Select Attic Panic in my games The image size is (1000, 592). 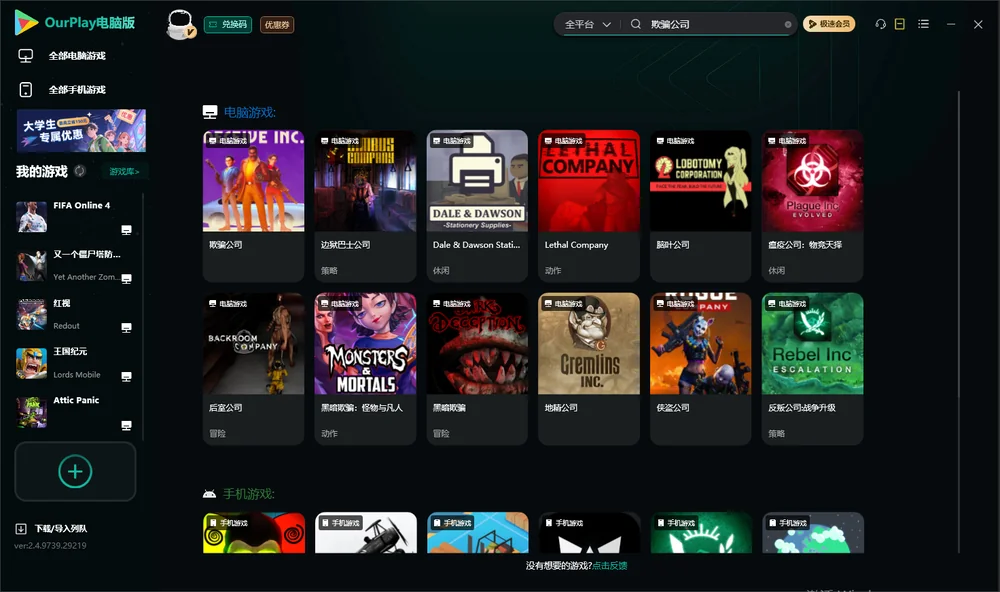tap(75, 412)
